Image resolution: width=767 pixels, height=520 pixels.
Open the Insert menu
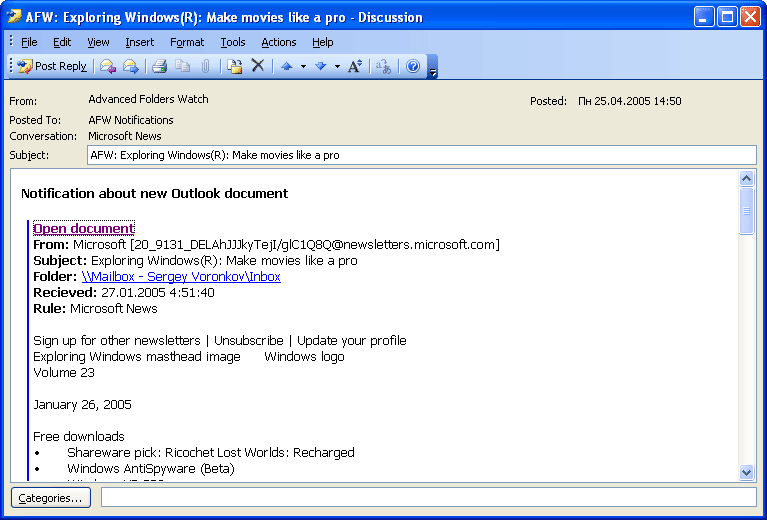click(139, 43)
